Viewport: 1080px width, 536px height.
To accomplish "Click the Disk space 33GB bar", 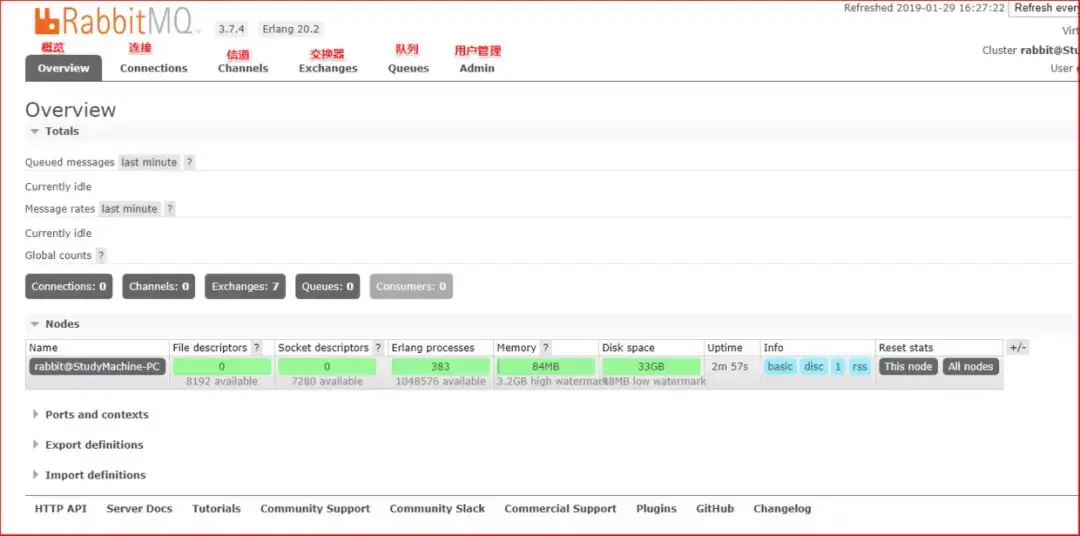I will click(652, 367).
